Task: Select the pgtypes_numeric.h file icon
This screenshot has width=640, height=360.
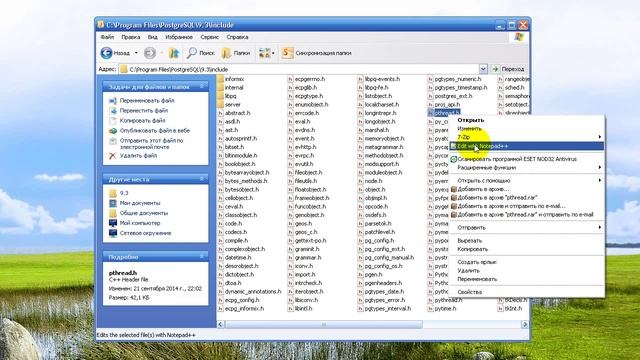Action: pos(430,79)
